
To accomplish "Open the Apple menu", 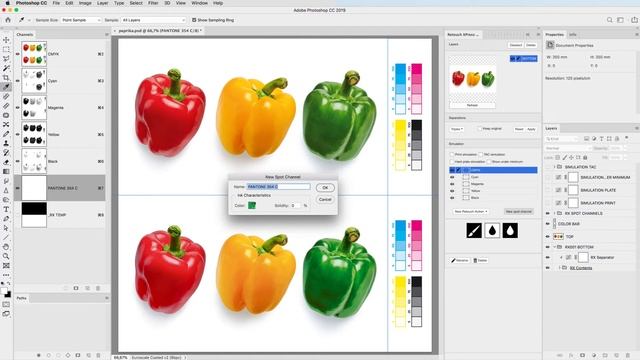I will pyautogui.click(x=7, y=3).
